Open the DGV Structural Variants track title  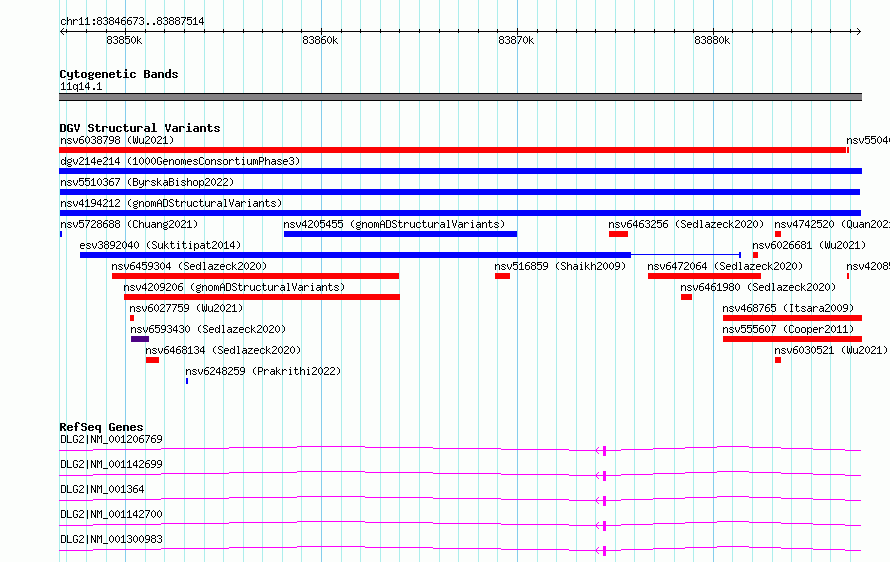coord(140,128)
